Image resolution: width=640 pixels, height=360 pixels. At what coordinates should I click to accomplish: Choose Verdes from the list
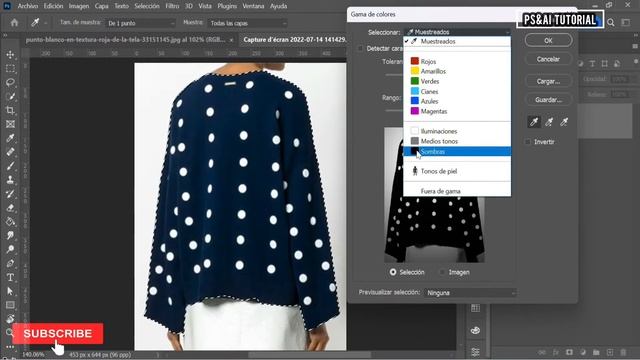pos(457,81)
